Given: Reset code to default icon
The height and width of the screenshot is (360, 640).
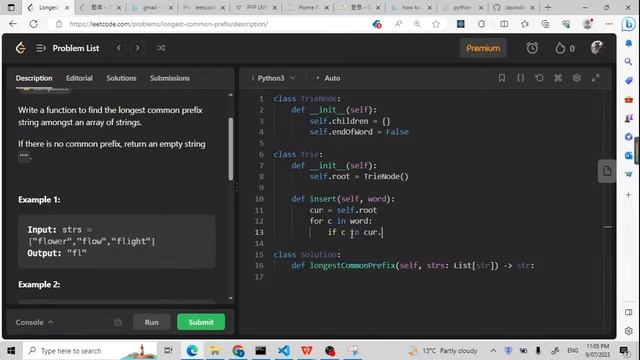Looking at the screenshot, I should 539,78.
